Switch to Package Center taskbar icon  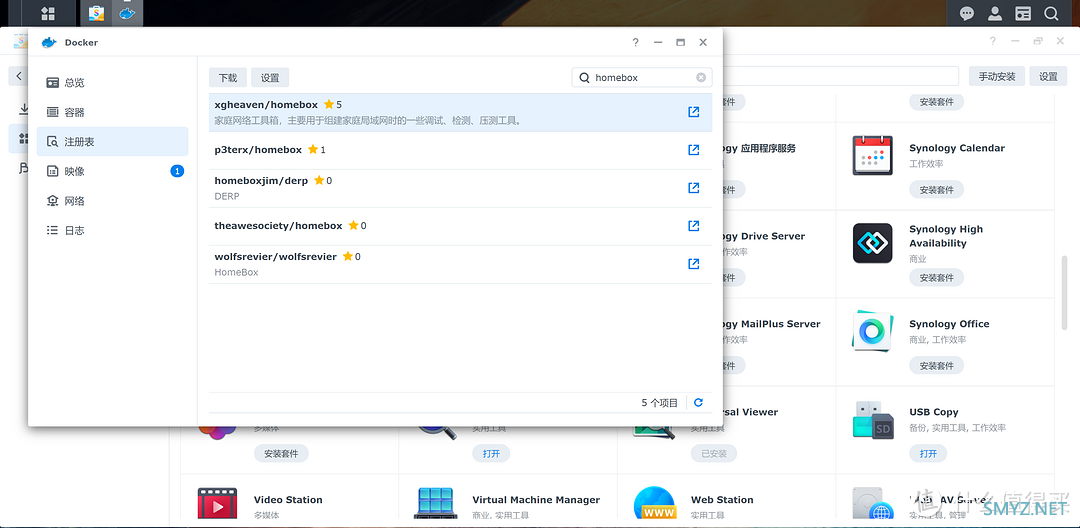tap(96, 13)
